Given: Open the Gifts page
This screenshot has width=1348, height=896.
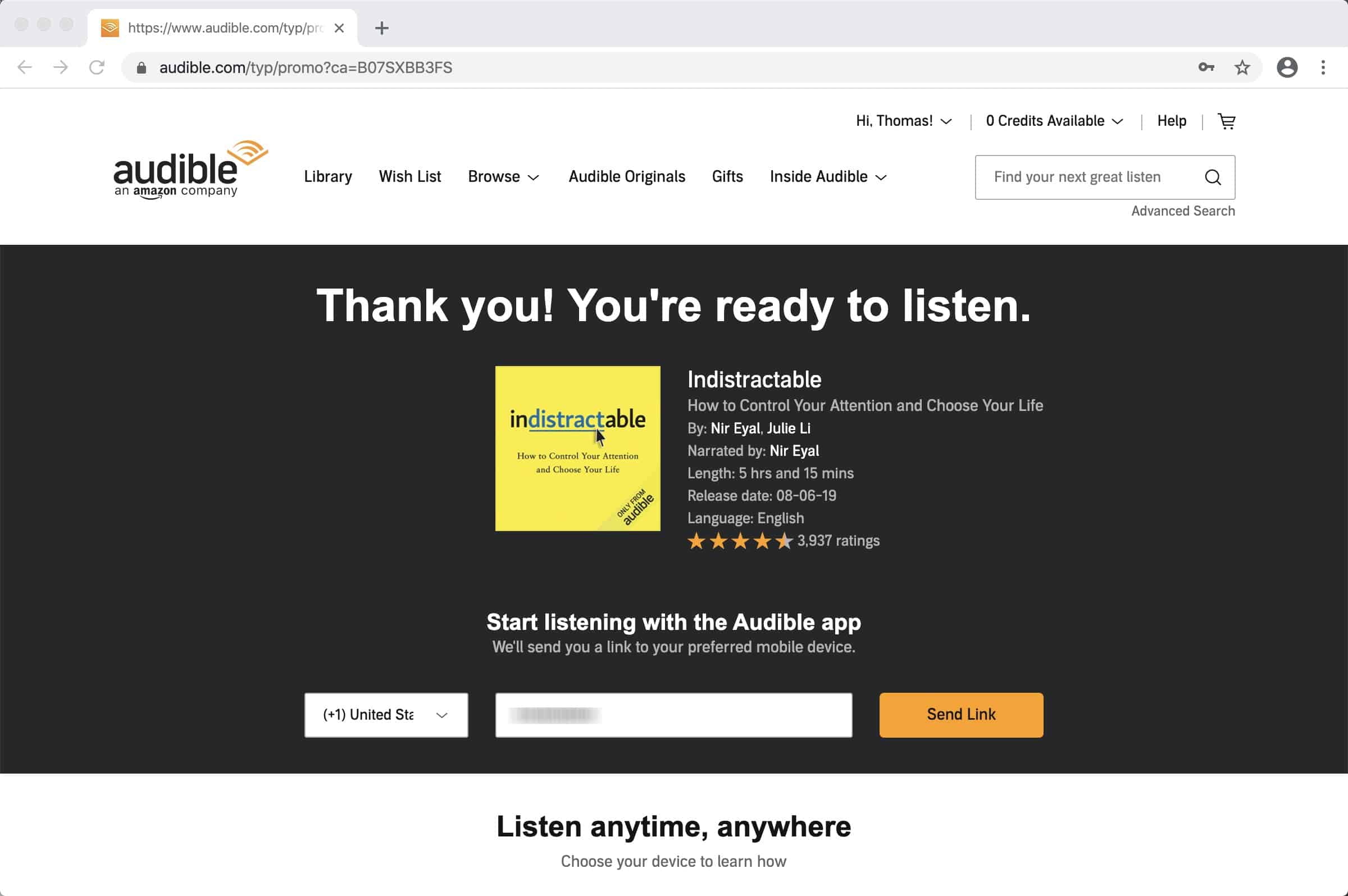Looking at the screenshot, I should (727, 177).
